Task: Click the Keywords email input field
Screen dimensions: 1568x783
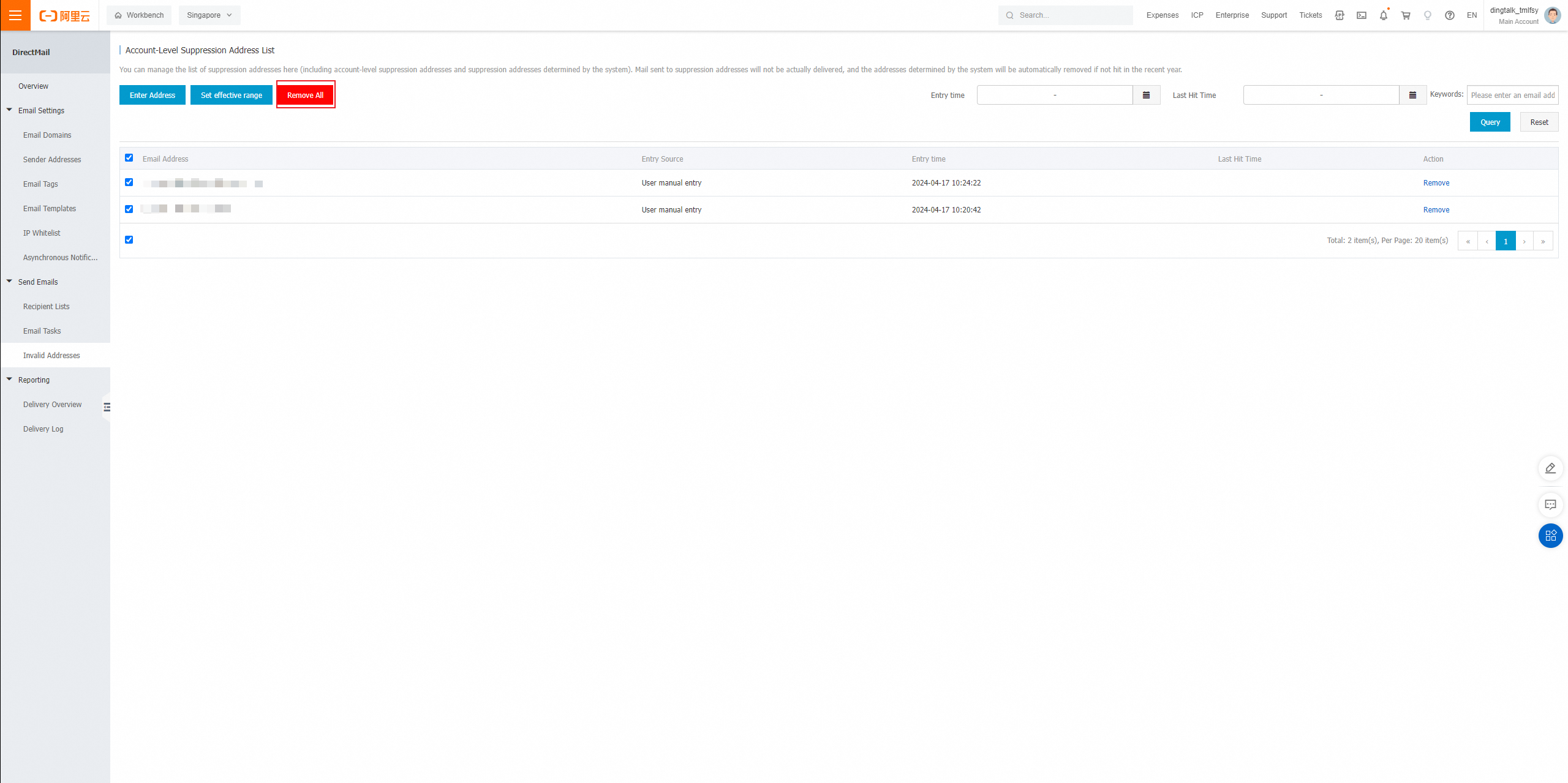Action: point(1512,95)
